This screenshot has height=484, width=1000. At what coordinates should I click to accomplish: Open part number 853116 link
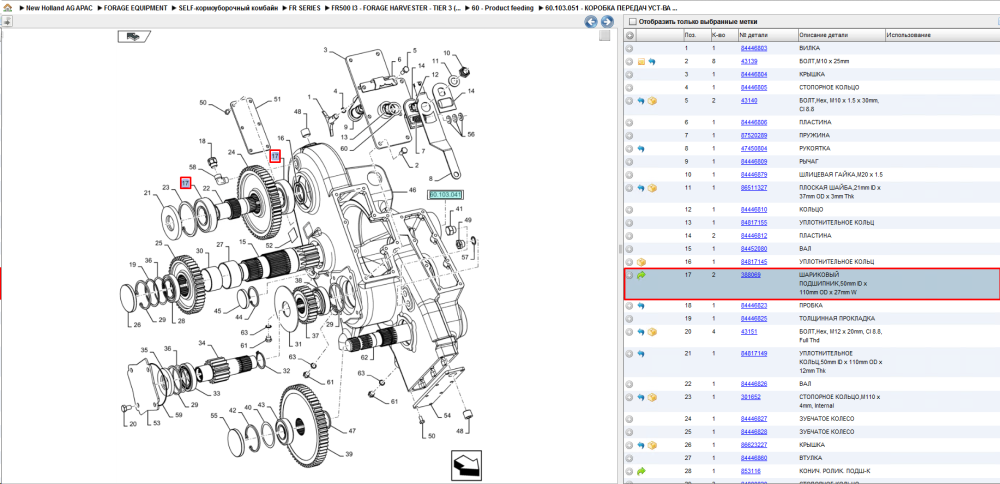point(750,471)
